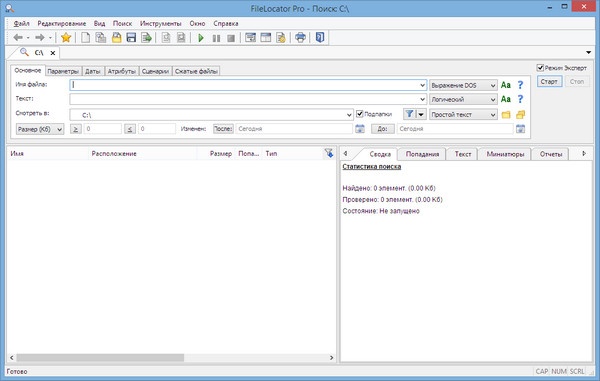Open dropdown arrow next to funnel filter
This screenshot has height=381, width=600.
(x=421, y=114)
